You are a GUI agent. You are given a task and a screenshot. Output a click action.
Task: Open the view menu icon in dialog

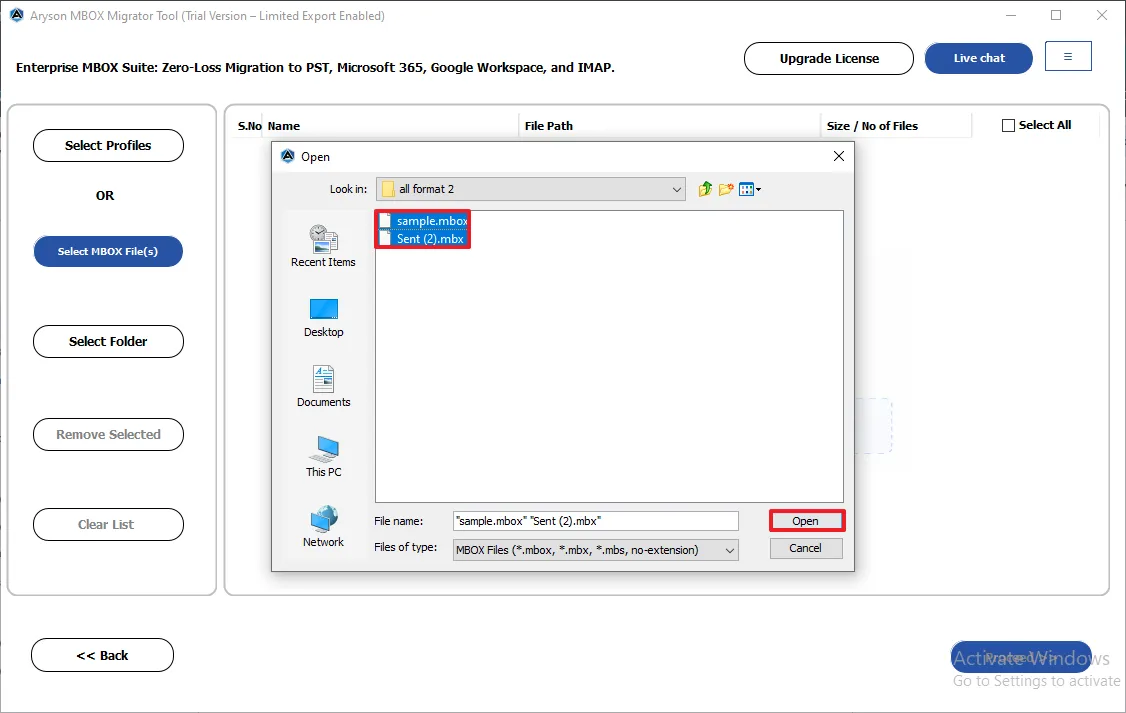750,190
